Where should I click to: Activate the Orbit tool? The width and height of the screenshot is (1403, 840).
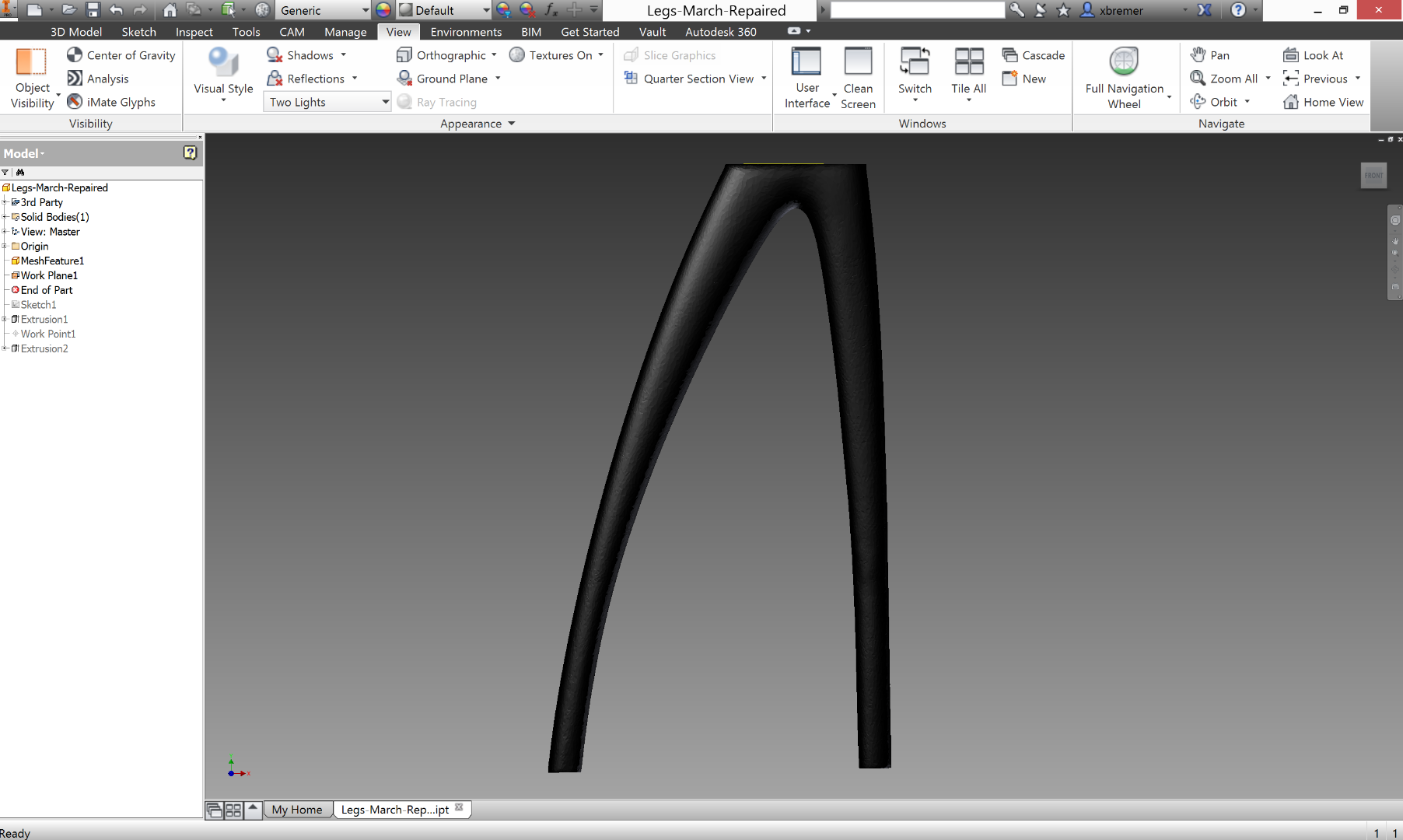[1214, 102]
